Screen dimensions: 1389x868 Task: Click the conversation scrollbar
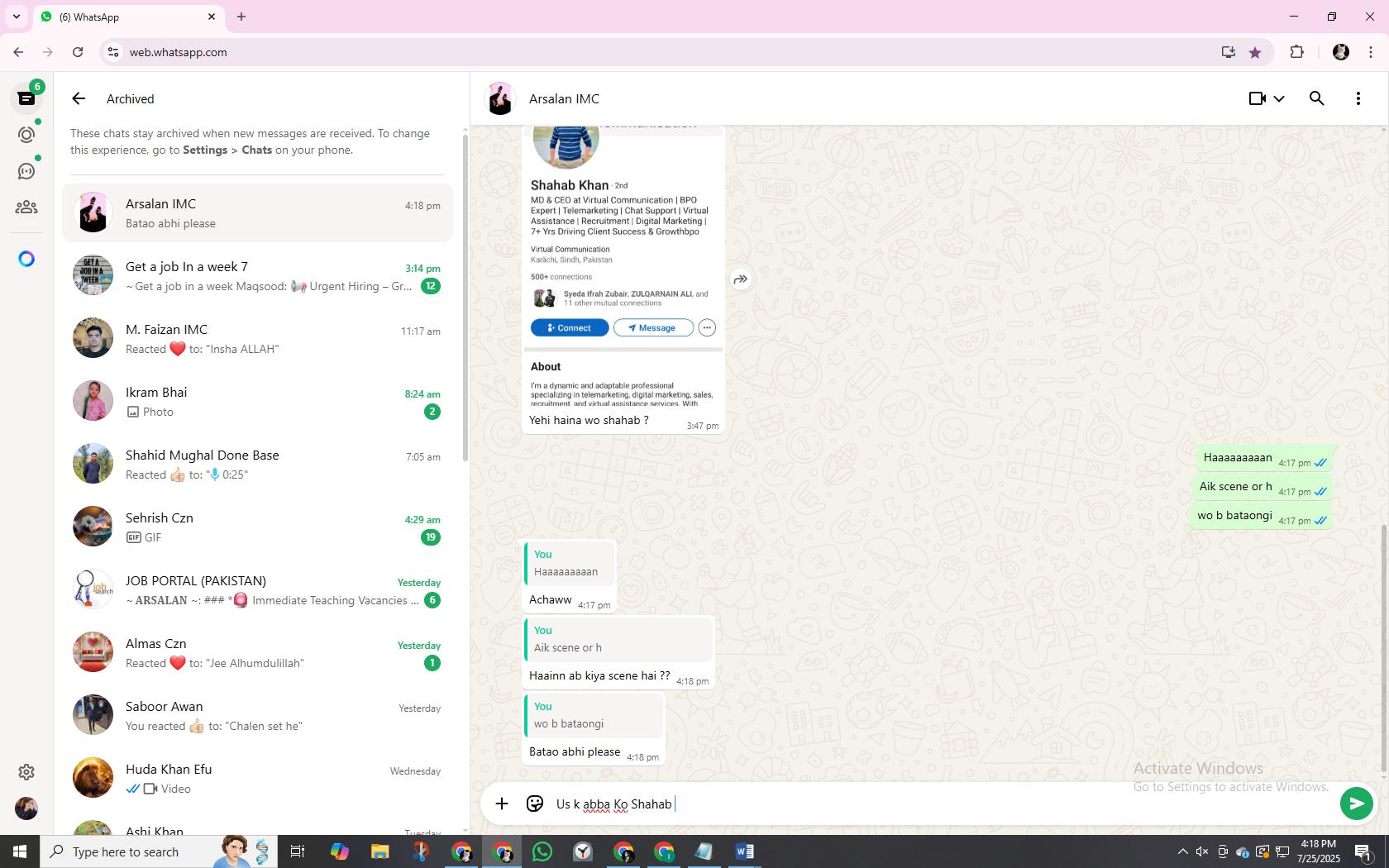coord(1384,649)
